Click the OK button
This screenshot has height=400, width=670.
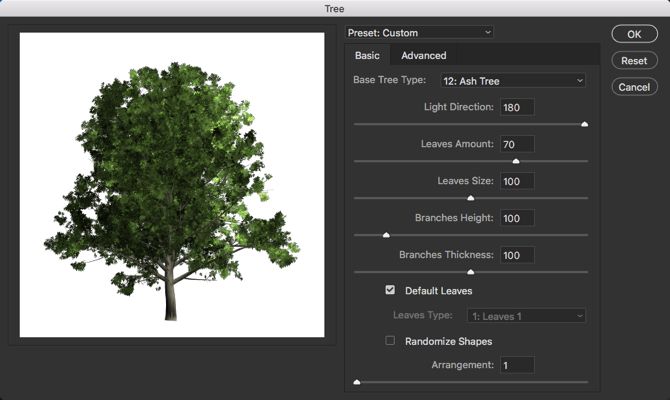[x=634, y=33]
